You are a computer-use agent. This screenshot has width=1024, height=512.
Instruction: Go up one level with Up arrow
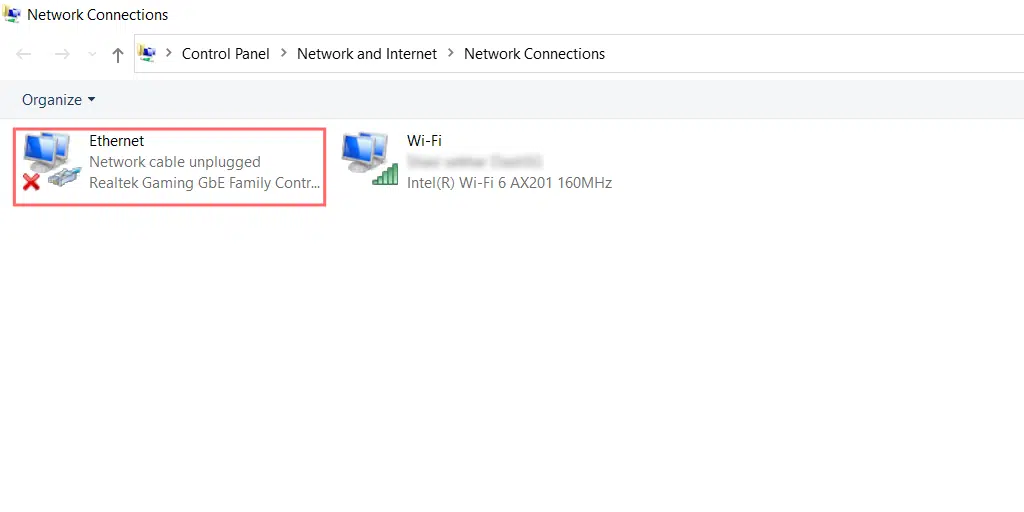(x=118, y=55)
